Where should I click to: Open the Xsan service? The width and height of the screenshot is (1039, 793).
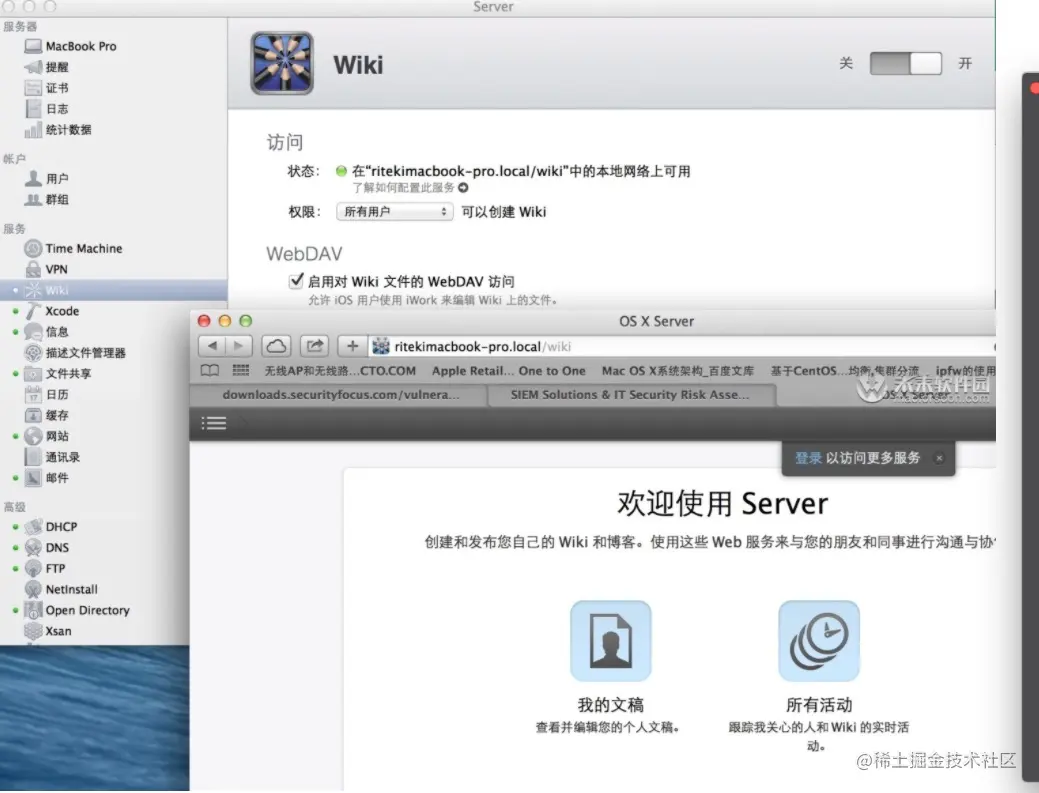tap(48, 631)
